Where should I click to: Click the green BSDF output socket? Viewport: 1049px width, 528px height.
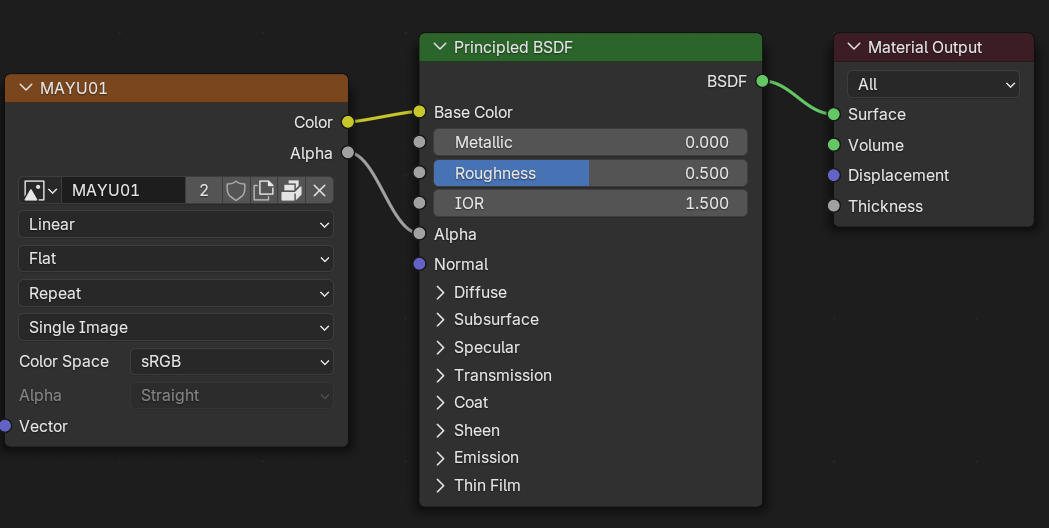tap(762, 81)
